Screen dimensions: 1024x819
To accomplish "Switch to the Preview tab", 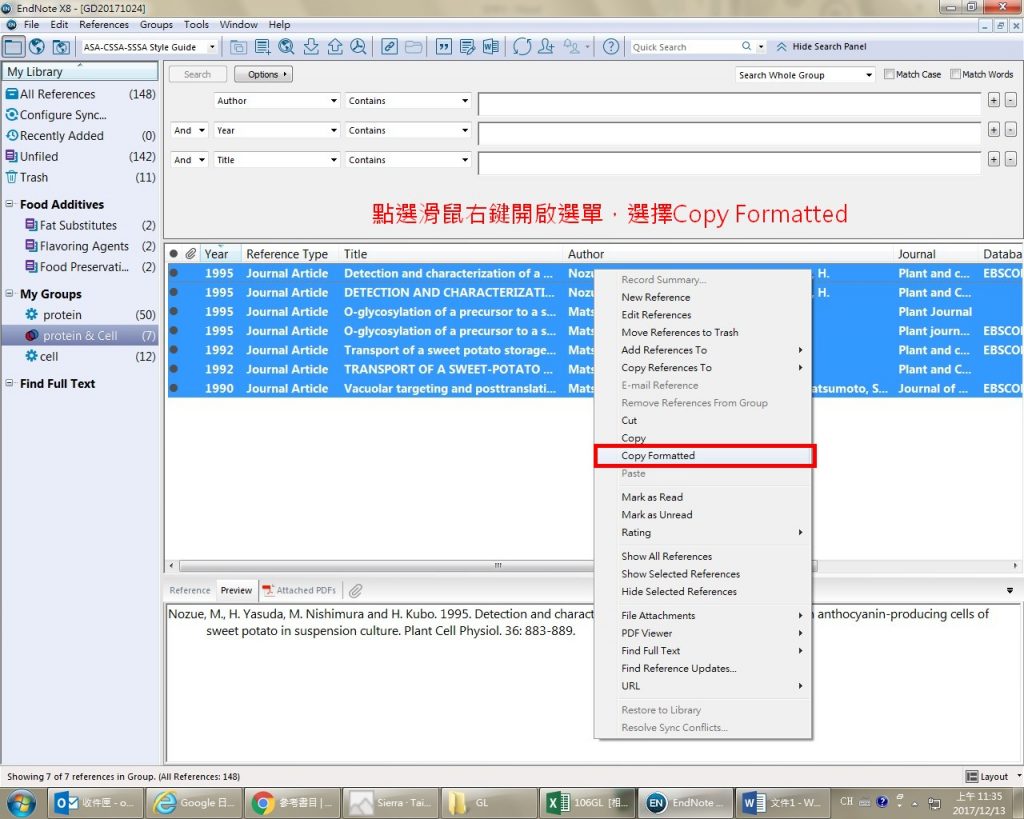I will [236, 590].
